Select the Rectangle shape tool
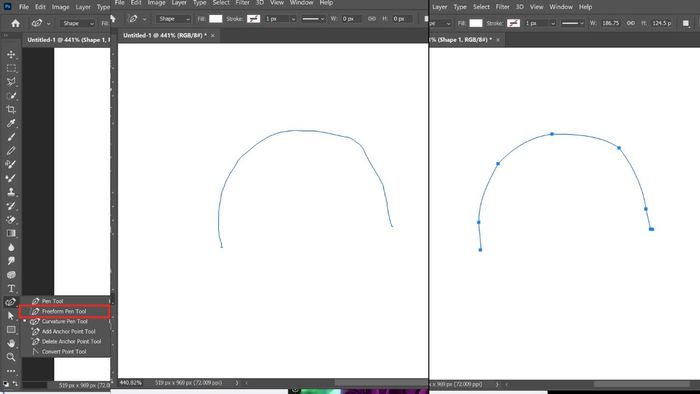The height and width of the screenshot is (394, 700). tap(11, 330)
